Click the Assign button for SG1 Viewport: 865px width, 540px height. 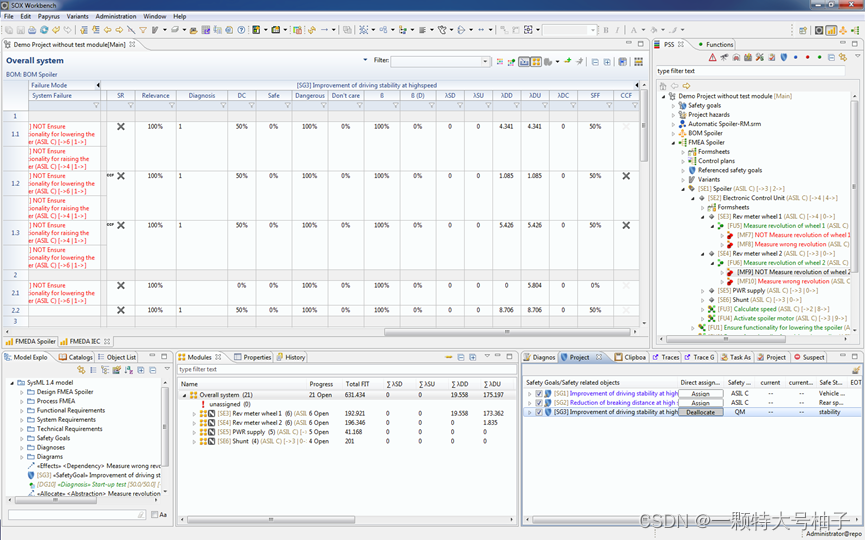click(x=701, y=394)
